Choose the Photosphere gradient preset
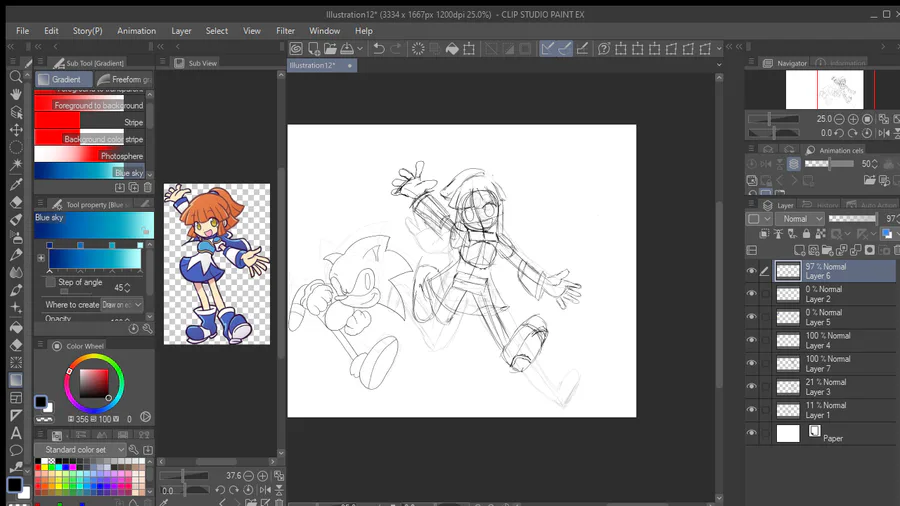This screenshot has width=900, height=506. pyautogui.click(x=89, y=155)
